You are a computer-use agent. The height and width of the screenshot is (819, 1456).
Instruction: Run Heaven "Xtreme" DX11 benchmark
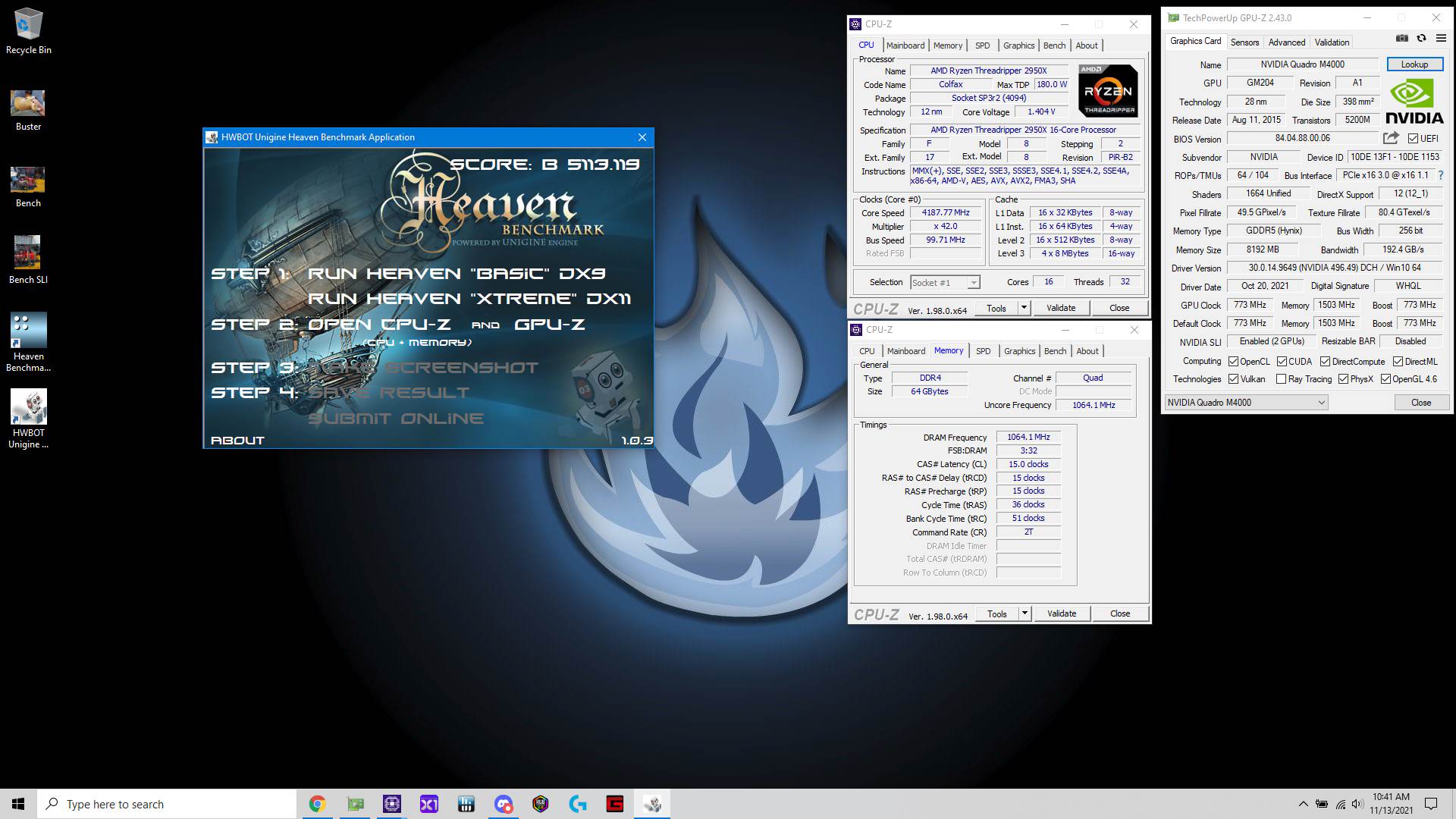[x=469, y=299]
